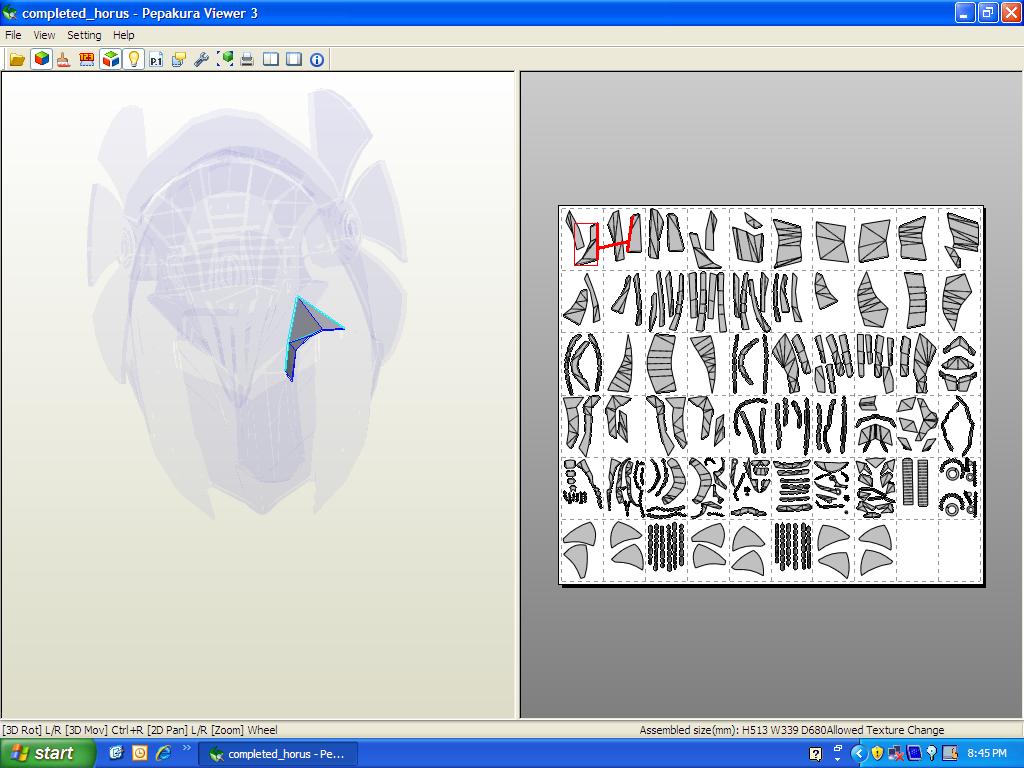This screenshot has width=1024, height=768.
Task: Click the blue info icon in the toolbar
Action: [317, 59]
